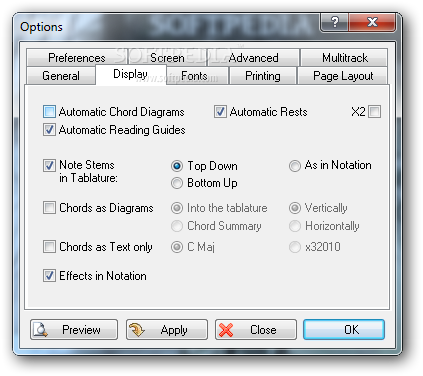Image resolution: width=423 pixels, height=376 pixels.
Task: Click the red X icon on Close button
Action: point(226,330)
